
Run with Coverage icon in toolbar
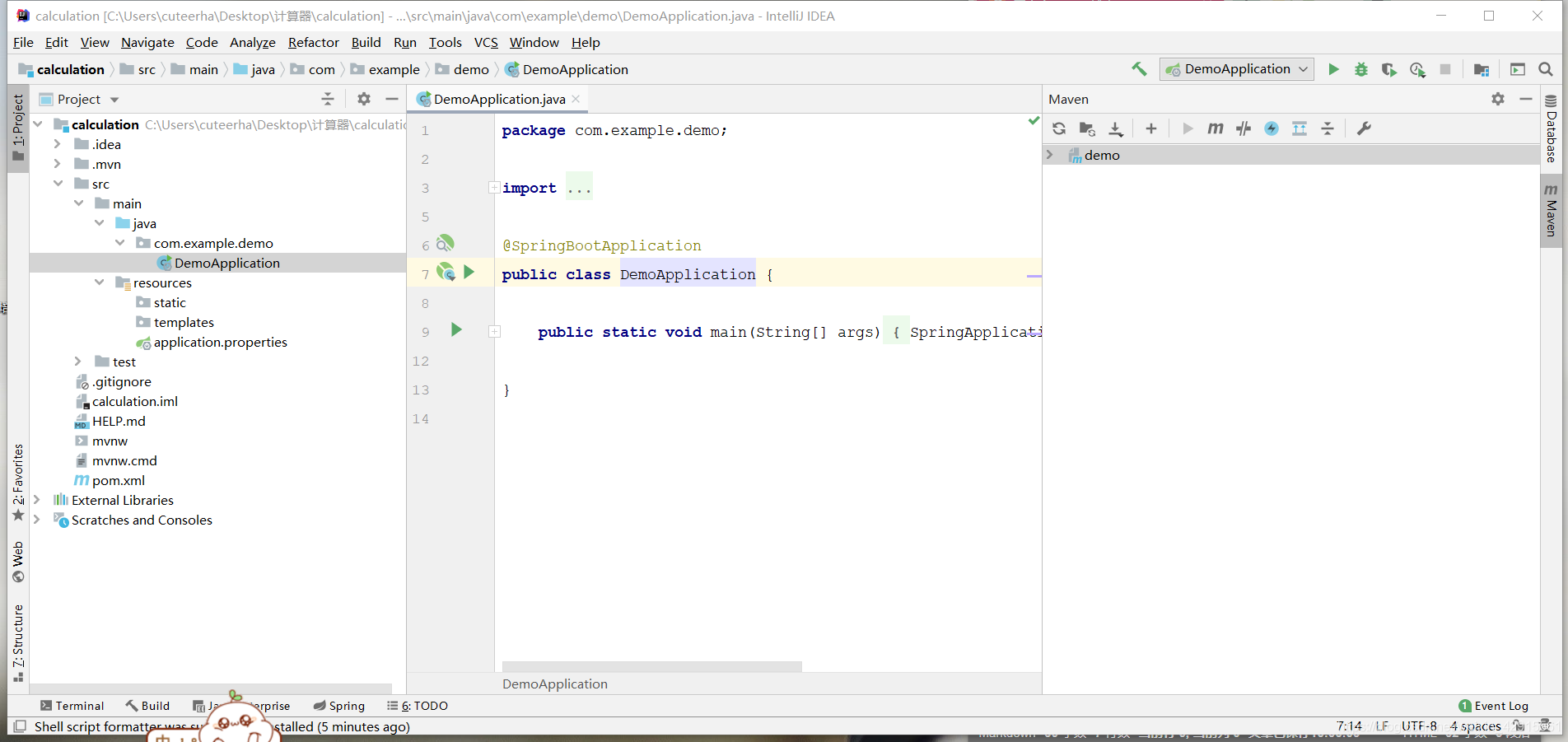coord(1389,69)
